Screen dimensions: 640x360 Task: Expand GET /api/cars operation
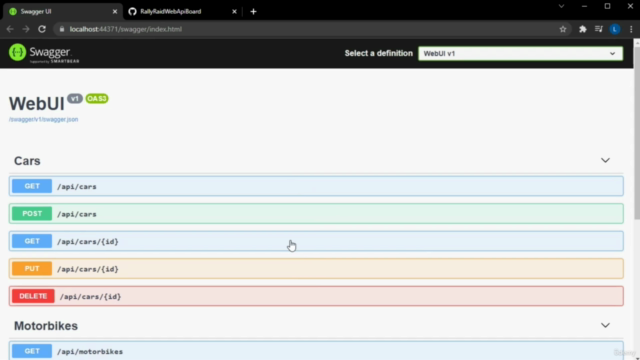[x=316, y=186]
